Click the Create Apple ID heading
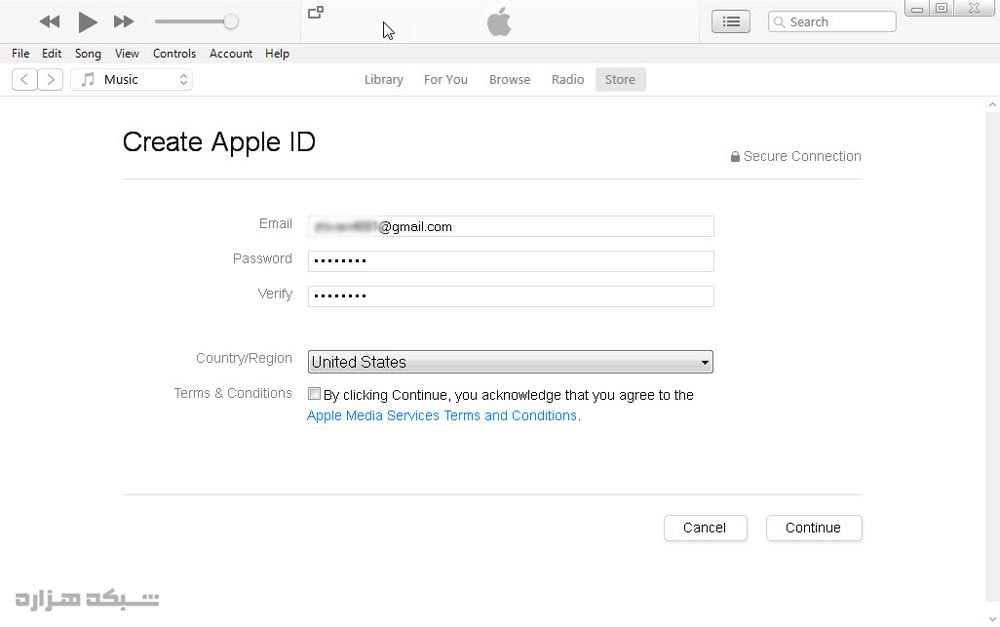The image size is (1000, 627). pyautogui.click(x=219, y=142)
